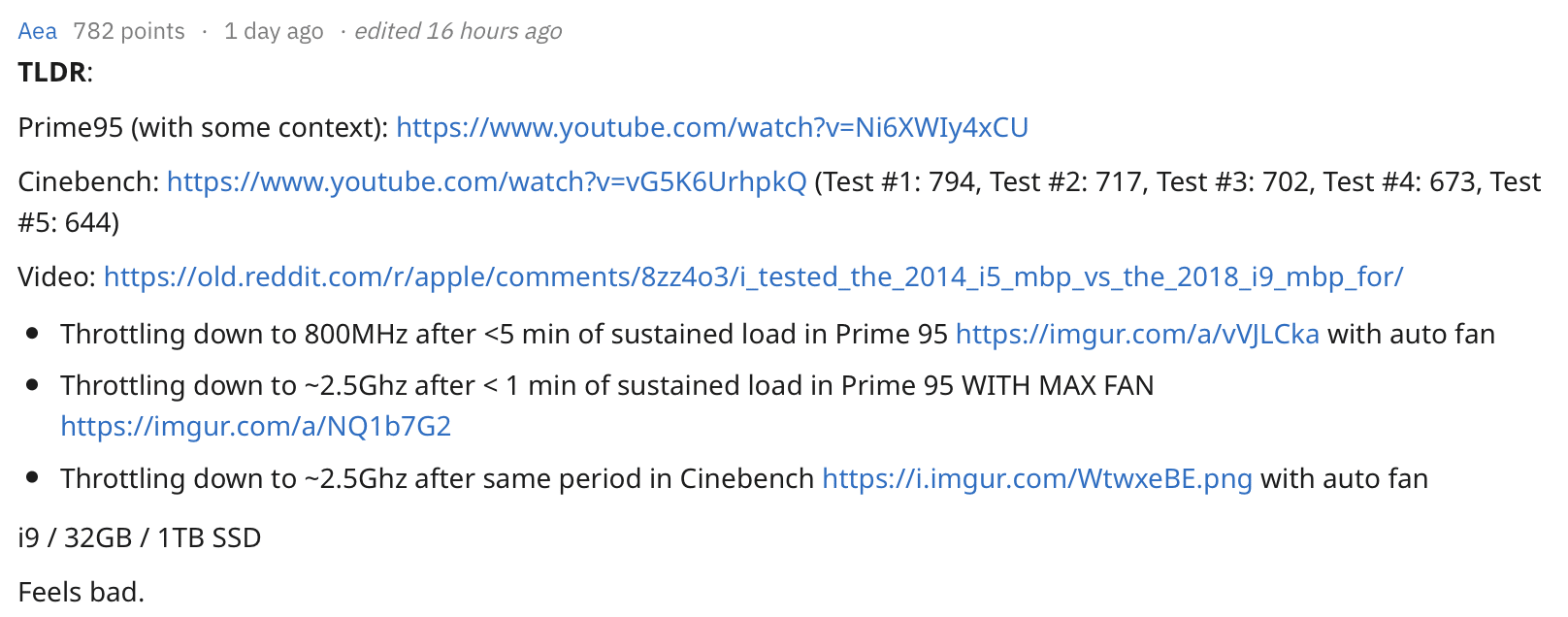This screenshot has width=1568, height=617.
Task: Click the 782 points score
Action: (129, 32)
